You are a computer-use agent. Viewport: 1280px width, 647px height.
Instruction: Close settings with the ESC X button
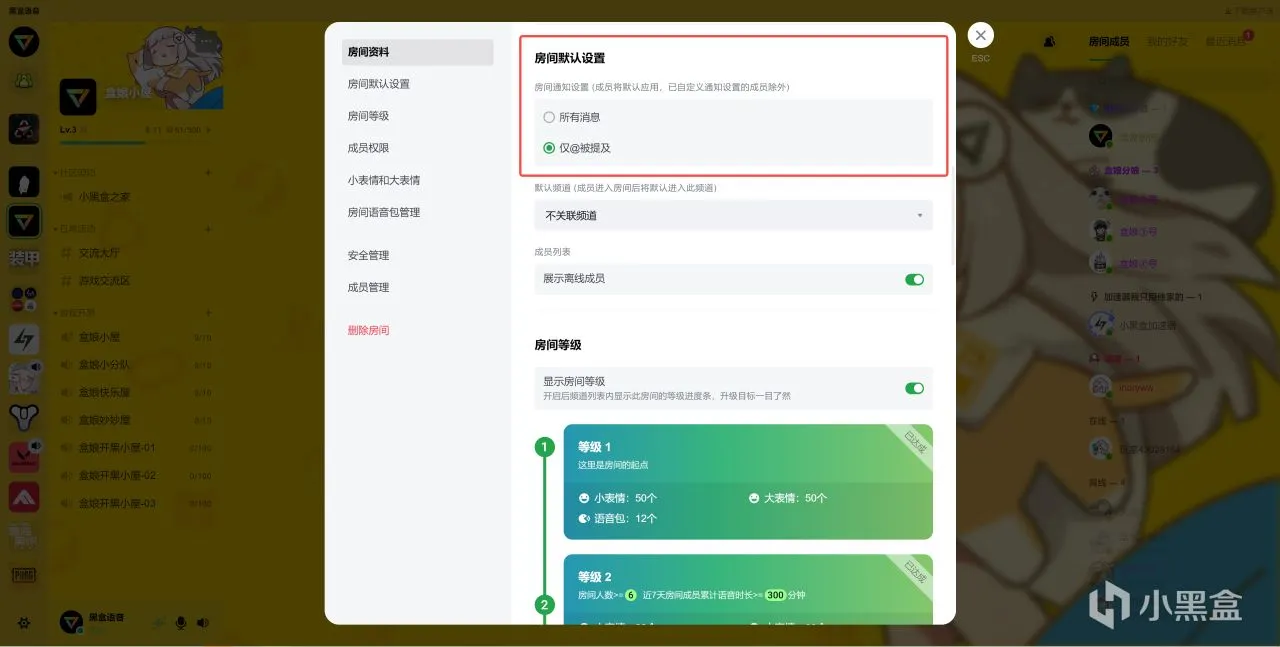pos(981,36)
